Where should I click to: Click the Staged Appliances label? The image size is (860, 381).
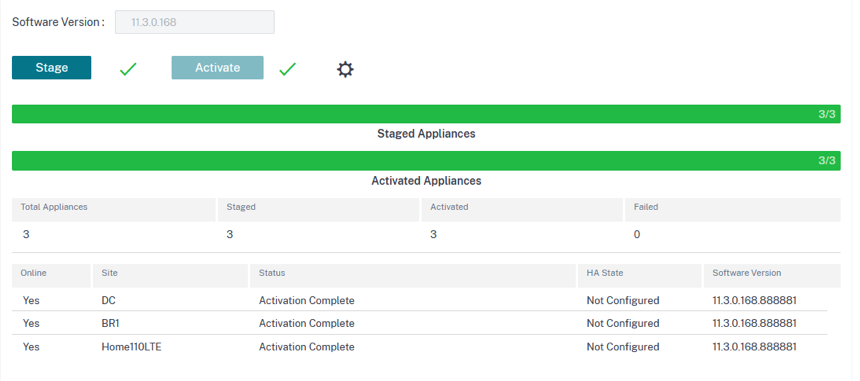tap(426, 134)
